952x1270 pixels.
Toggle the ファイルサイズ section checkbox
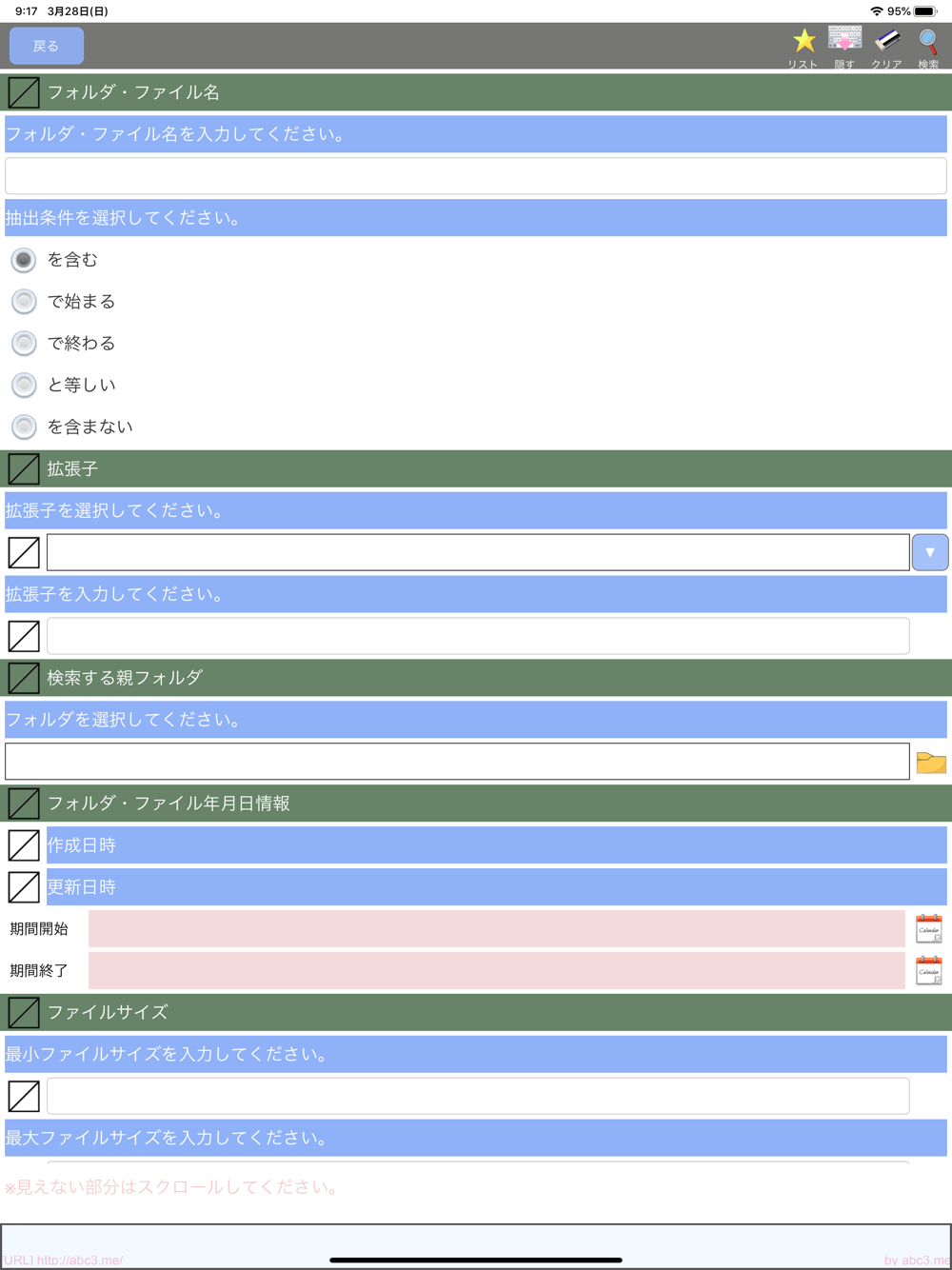[x=24, y=1012]
